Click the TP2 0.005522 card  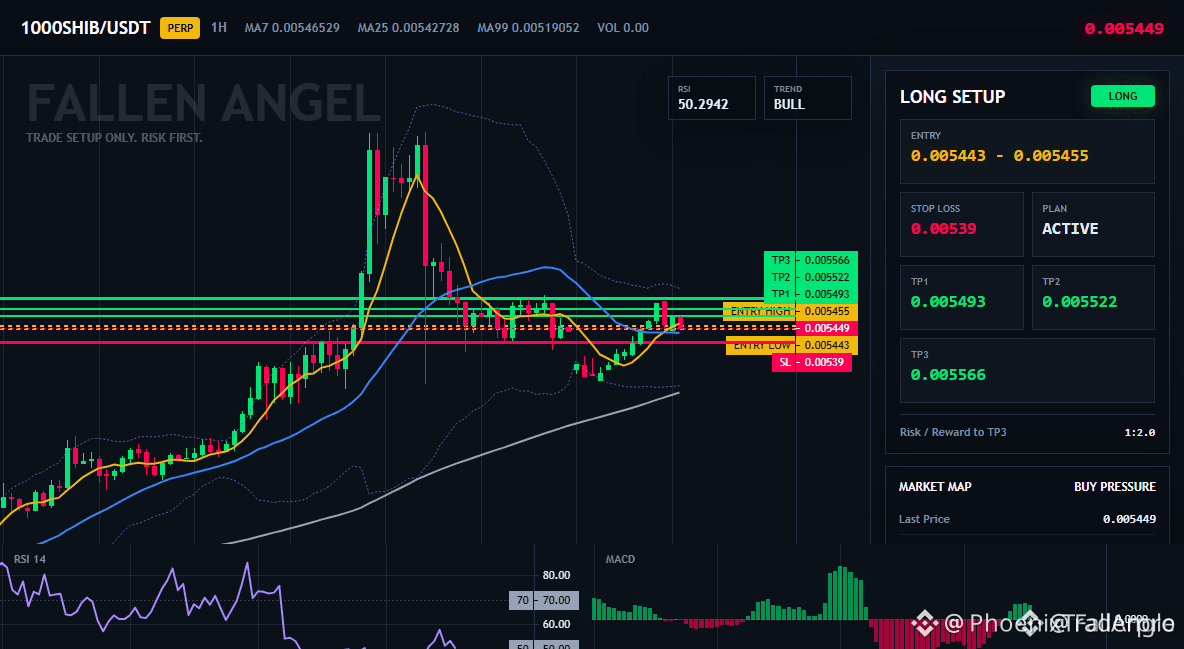point(1093,297)
